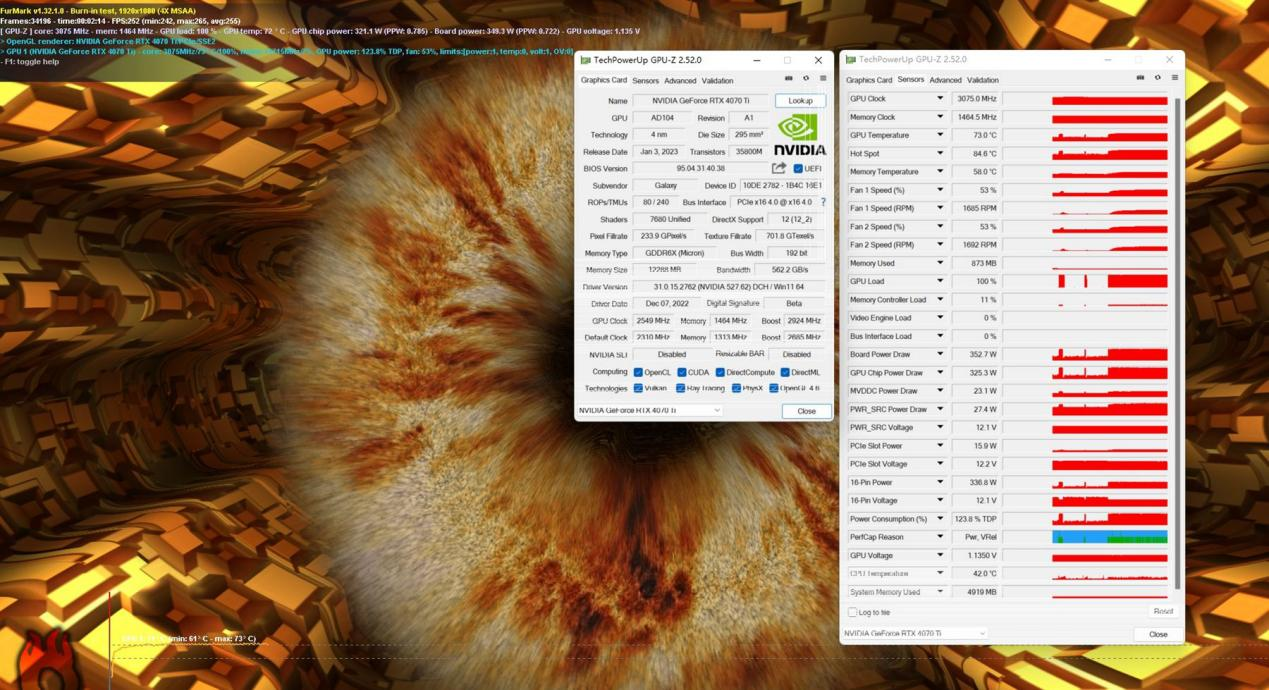The image size is (1269, 690).
Task: Open the Hot Spot sensor dropdown
Action: tap(940, 153)
